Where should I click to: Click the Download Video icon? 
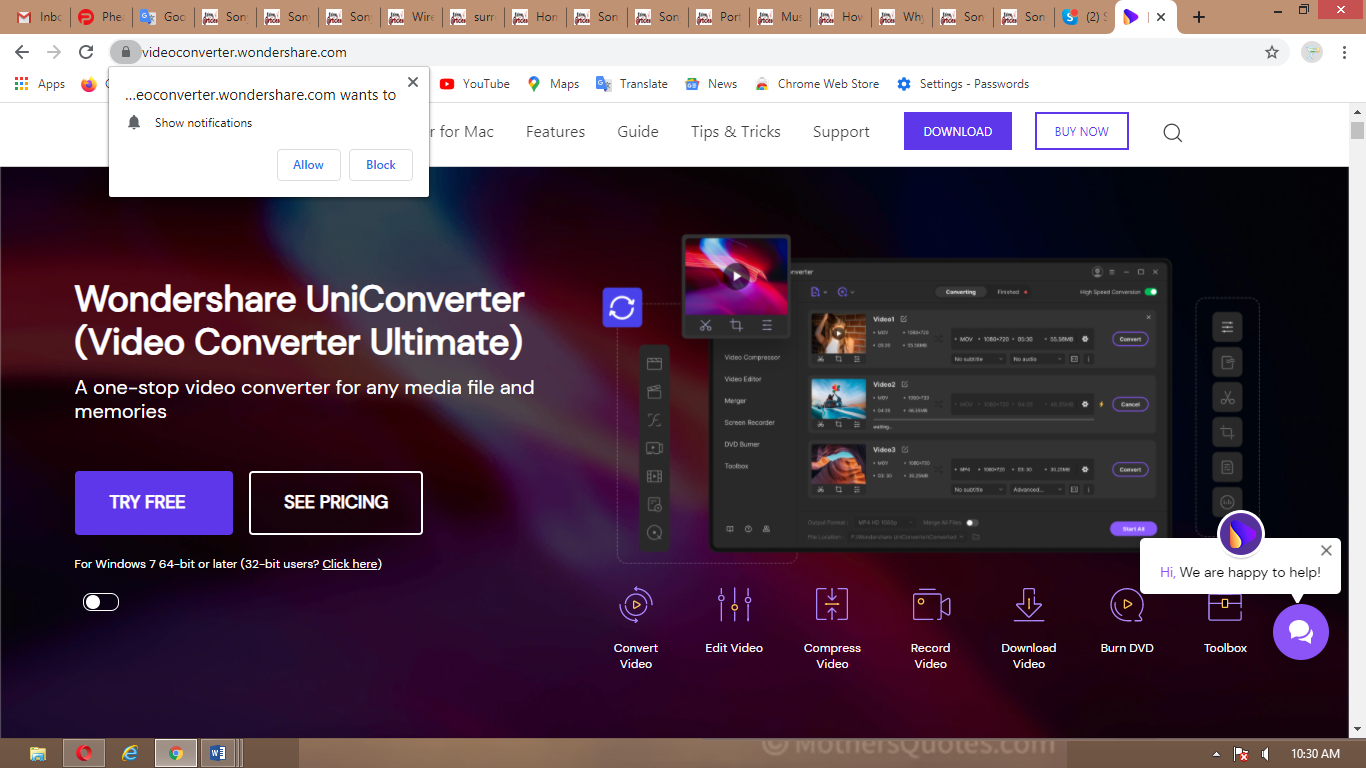coord(1028,606)
